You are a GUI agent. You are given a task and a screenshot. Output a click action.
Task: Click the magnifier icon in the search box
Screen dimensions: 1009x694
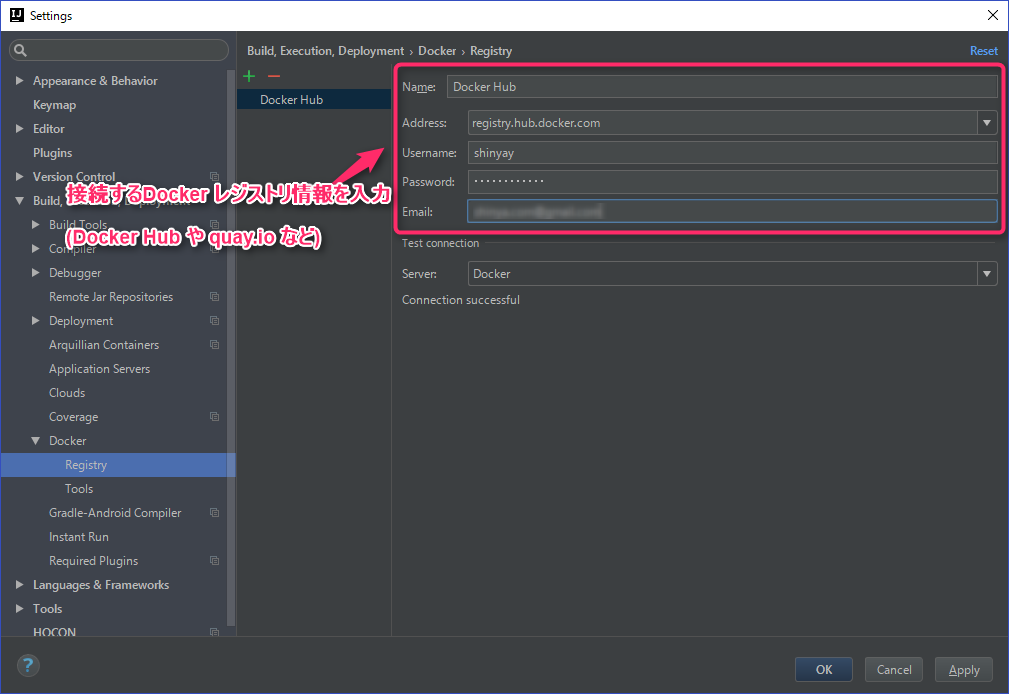[21, 50]
